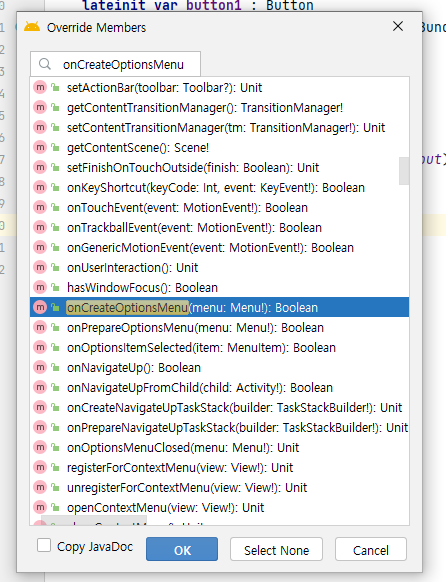
Task: Click green lock icon beside onUserInteraction
Action: click(x=55, y=268)
